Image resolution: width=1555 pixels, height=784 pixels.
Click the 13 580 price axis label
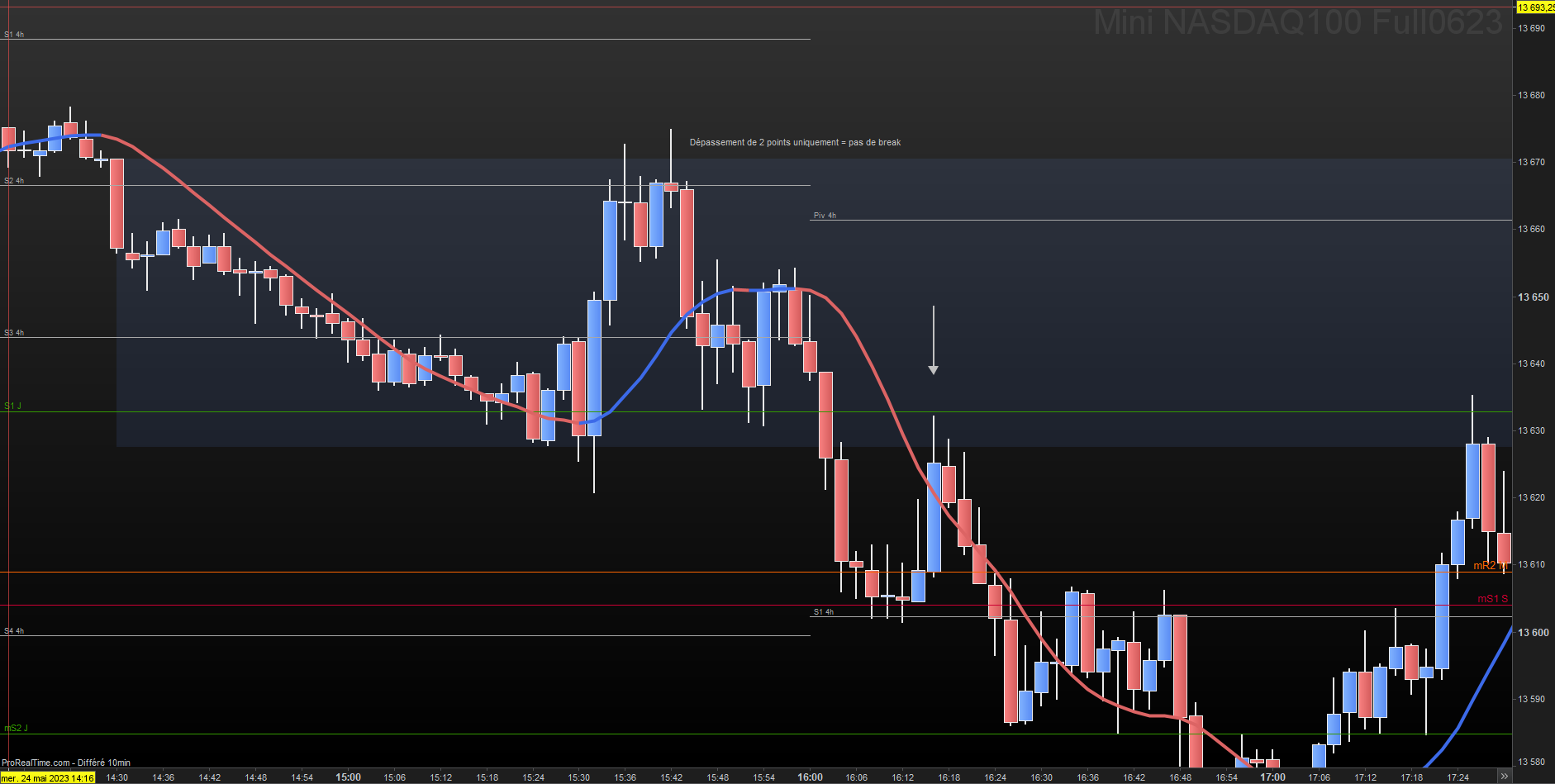coord(1531,762)
